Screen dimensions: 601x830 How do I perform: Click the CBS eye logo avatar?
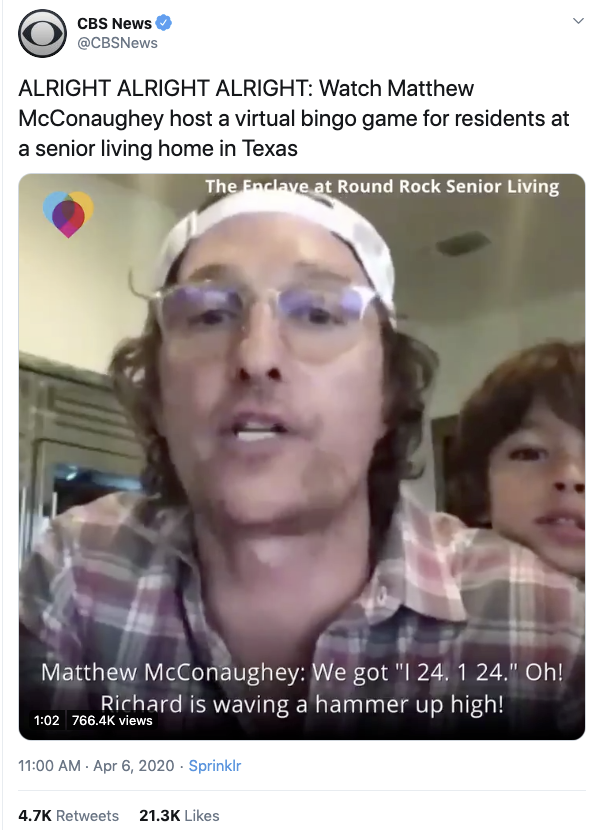click(x=42, y=33)
